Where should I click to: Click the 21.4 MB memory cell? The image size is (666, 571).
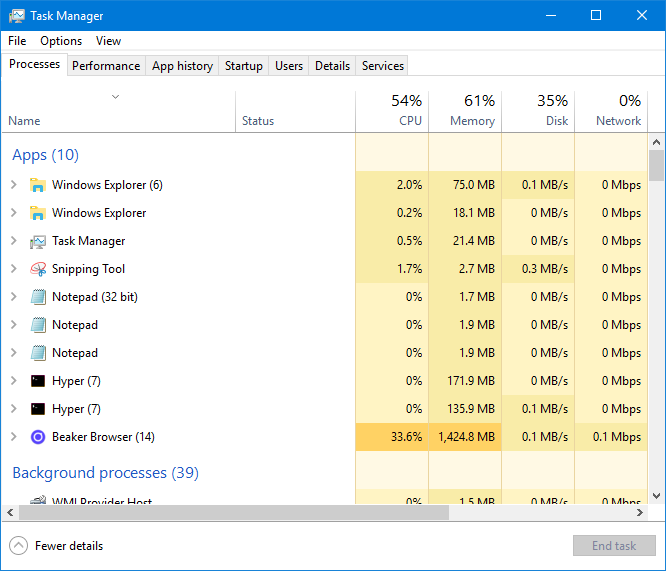[465, 241]
